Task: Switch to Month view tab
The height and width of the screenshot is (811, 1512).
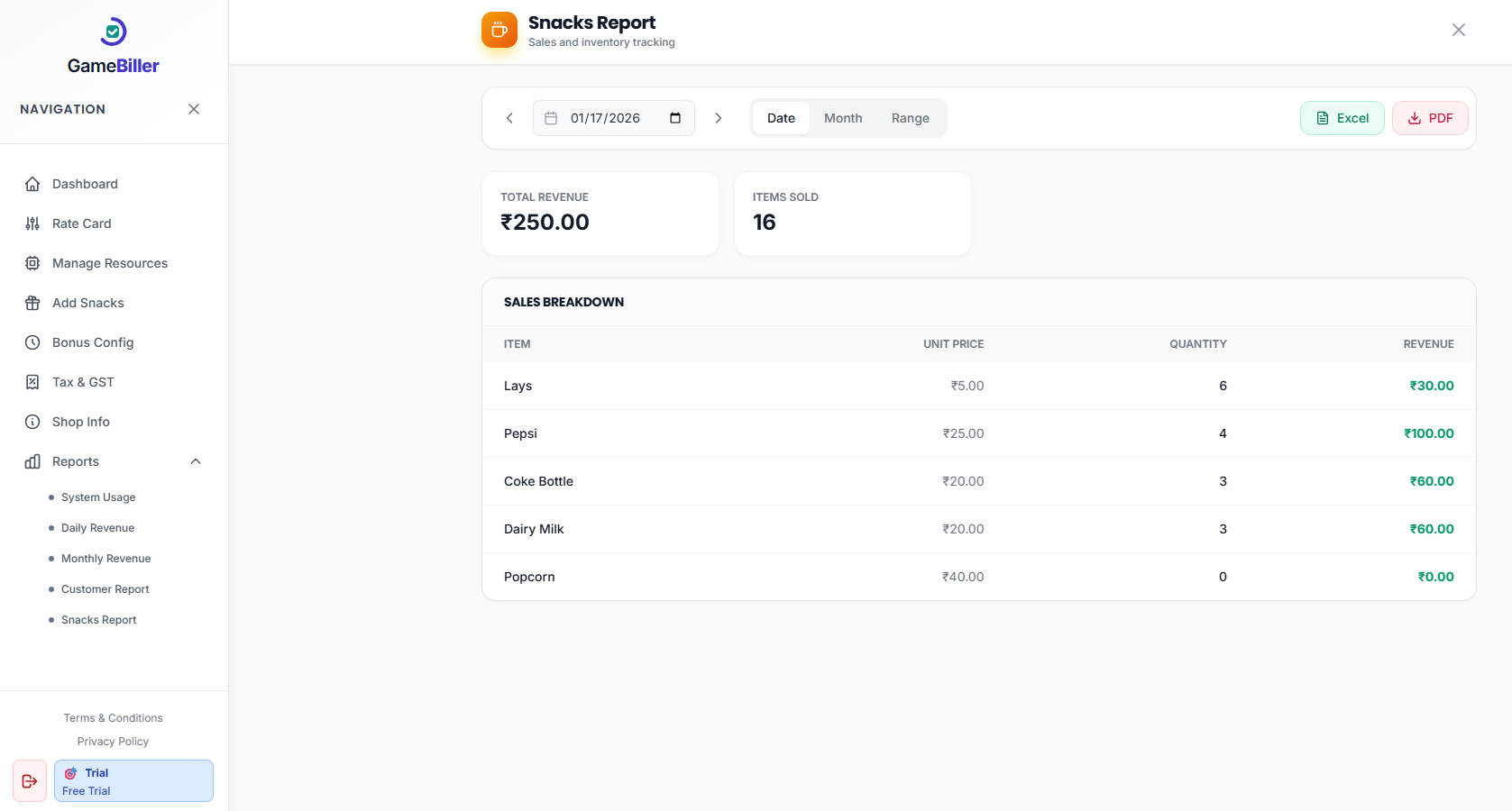Action: tap(843, 118)
